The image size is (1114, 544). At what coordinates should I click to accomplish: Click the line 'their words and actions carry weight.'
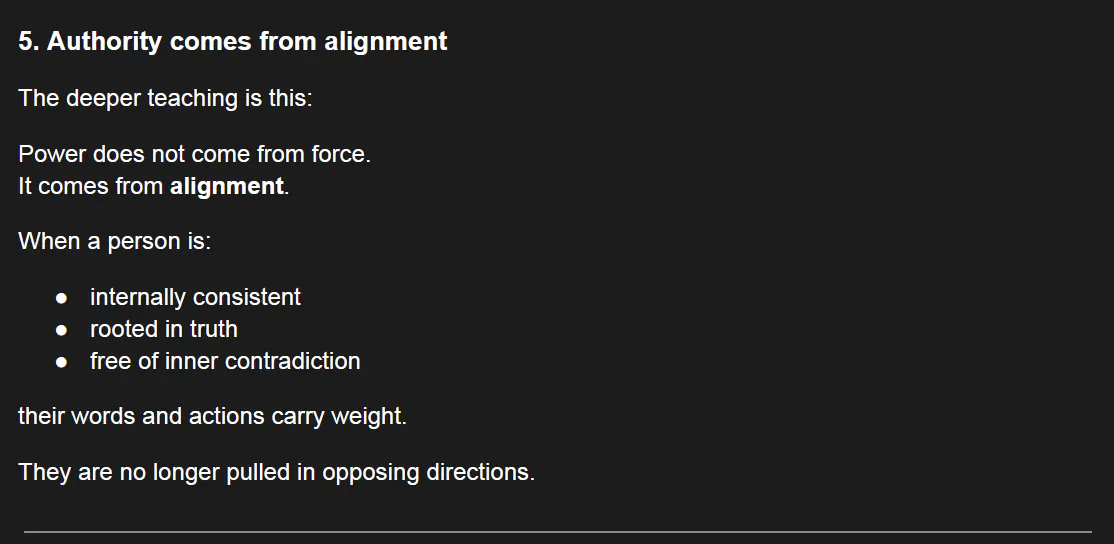pos(212,416)
